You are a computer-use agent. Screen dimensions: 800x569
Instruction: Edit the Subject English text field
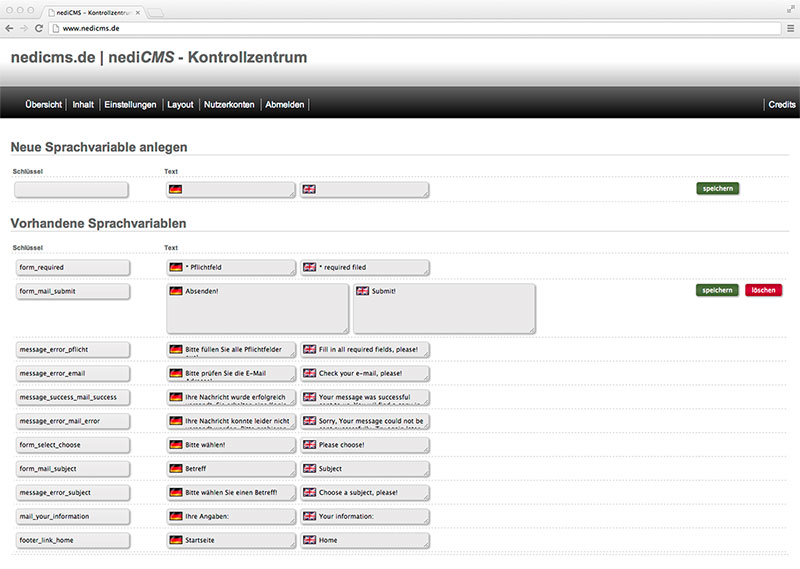tap(365, 469)
